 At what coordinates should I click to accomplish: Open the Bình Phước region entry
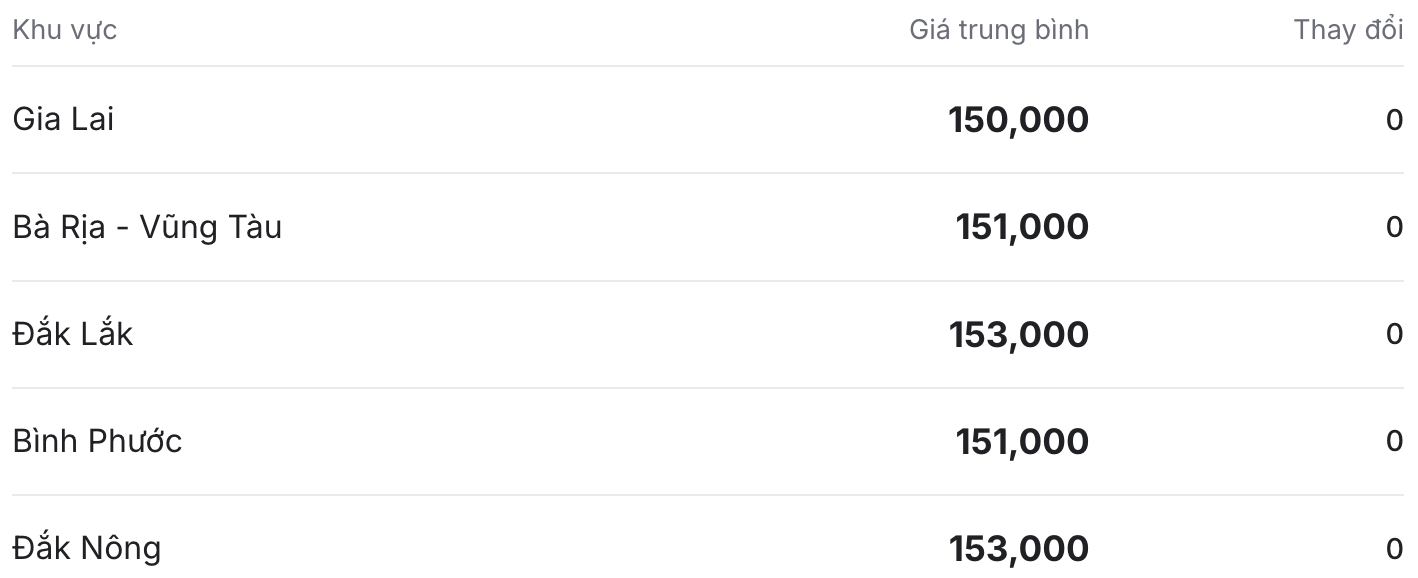(x=97, y=440)
